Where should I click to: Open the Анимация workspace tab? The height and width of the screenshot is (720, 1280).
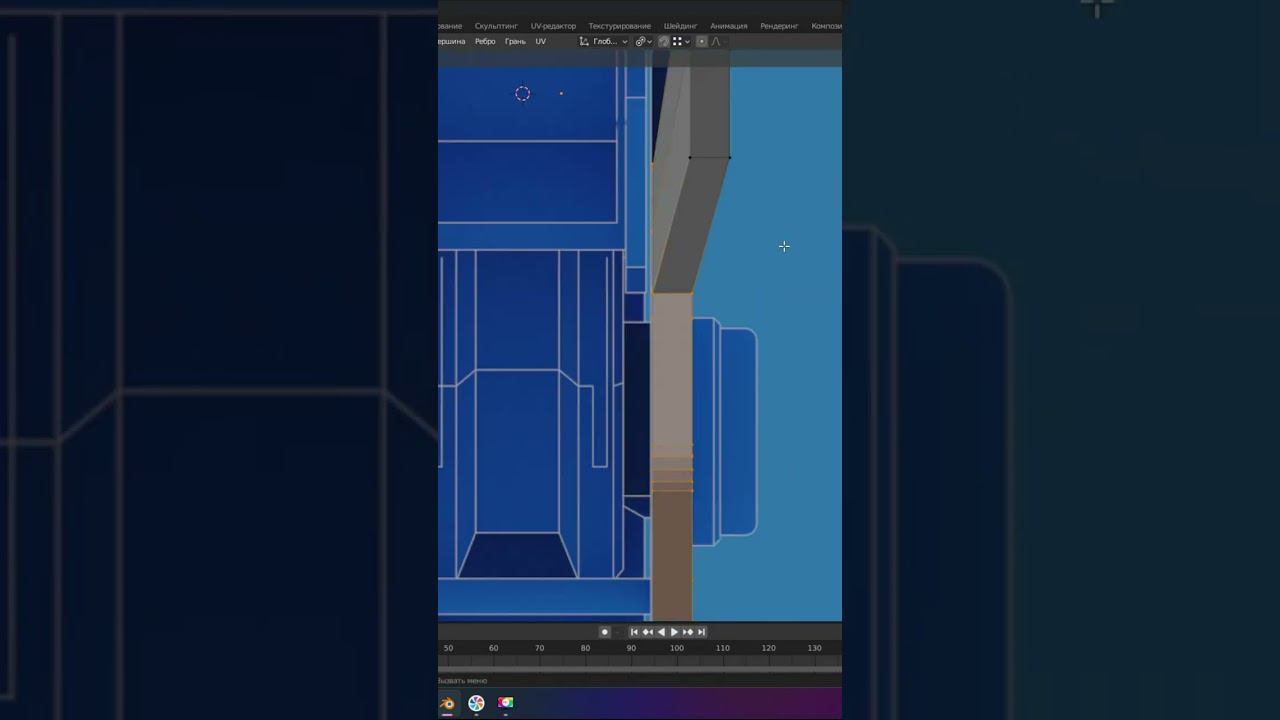(729, 26)
